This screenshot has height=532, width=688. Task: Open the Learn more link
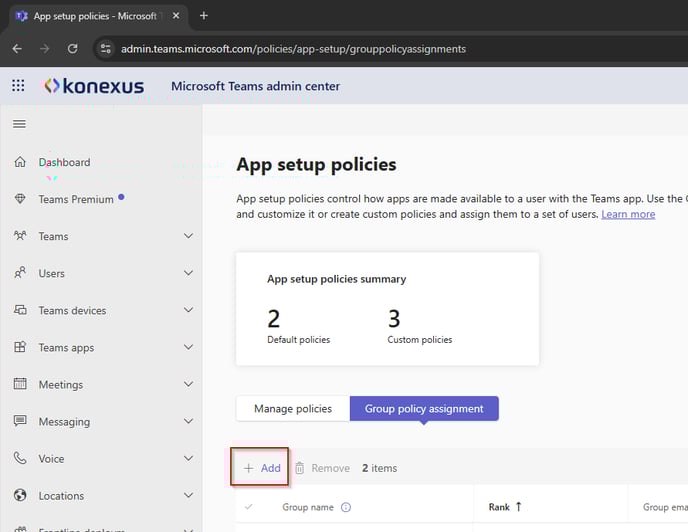point(628,214)
